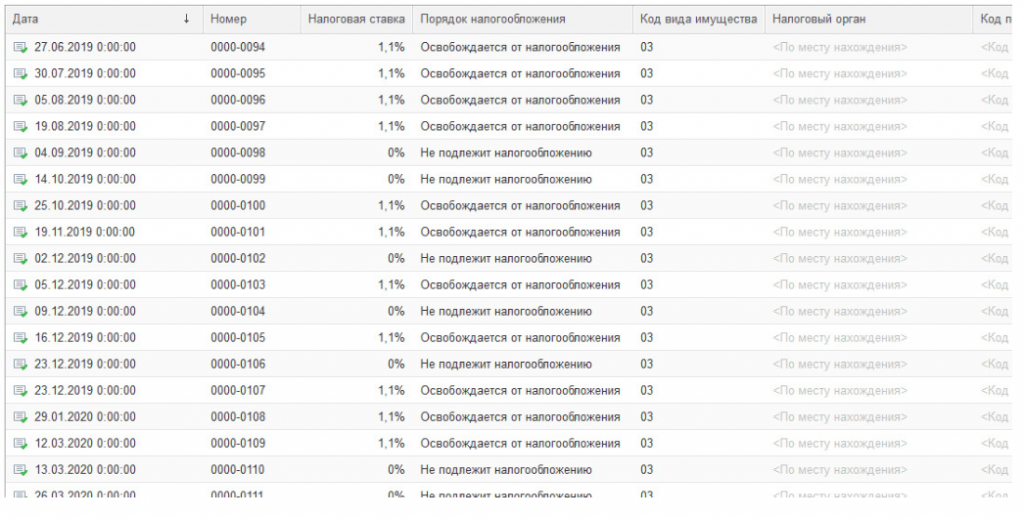Toggle sort arrow in Дата column header
Image resolution: width=1024 pixels, height=517 pixels.
(187, 19)
